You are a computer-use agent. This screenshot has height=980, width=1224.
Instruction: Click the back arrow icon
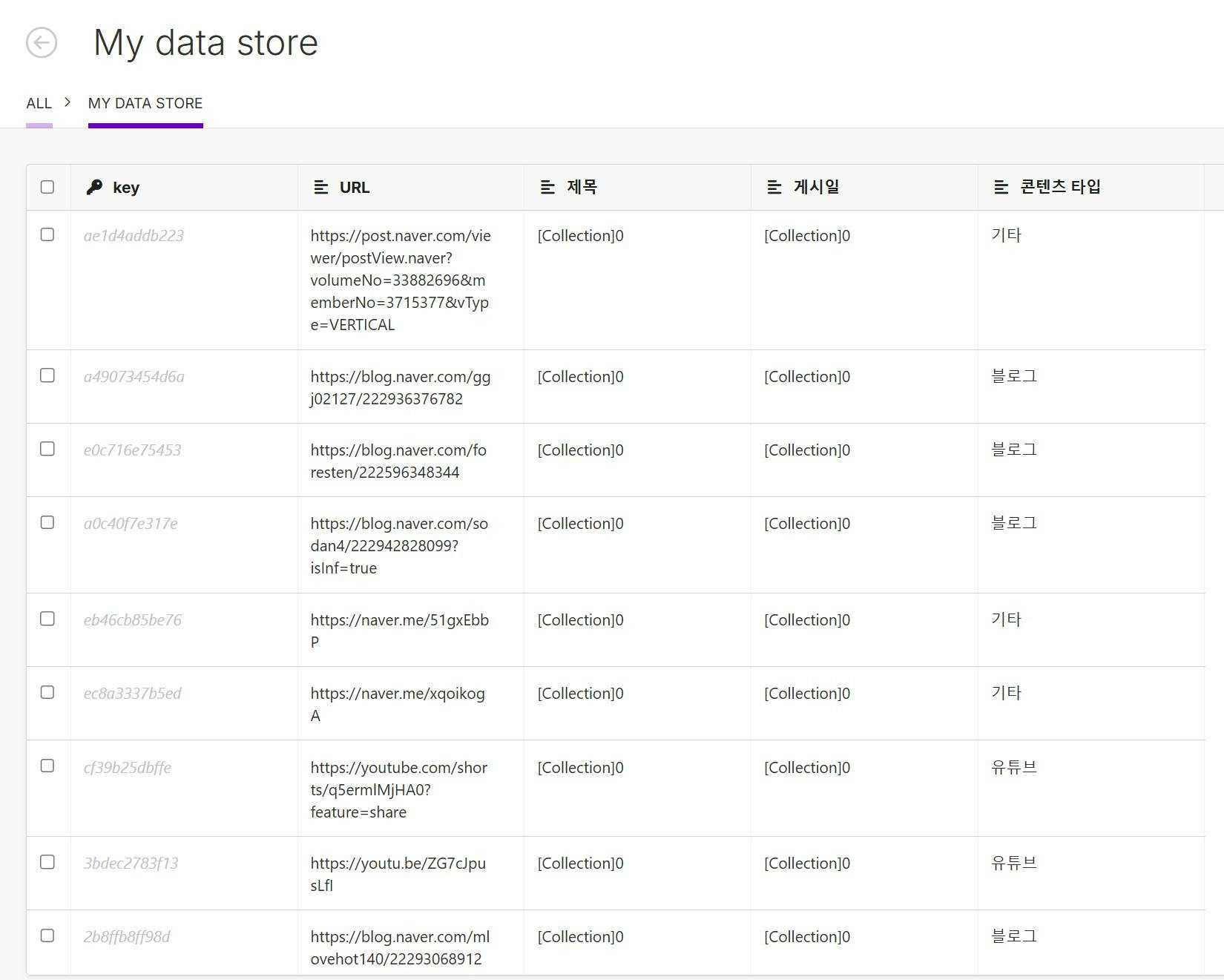(42, 42)
